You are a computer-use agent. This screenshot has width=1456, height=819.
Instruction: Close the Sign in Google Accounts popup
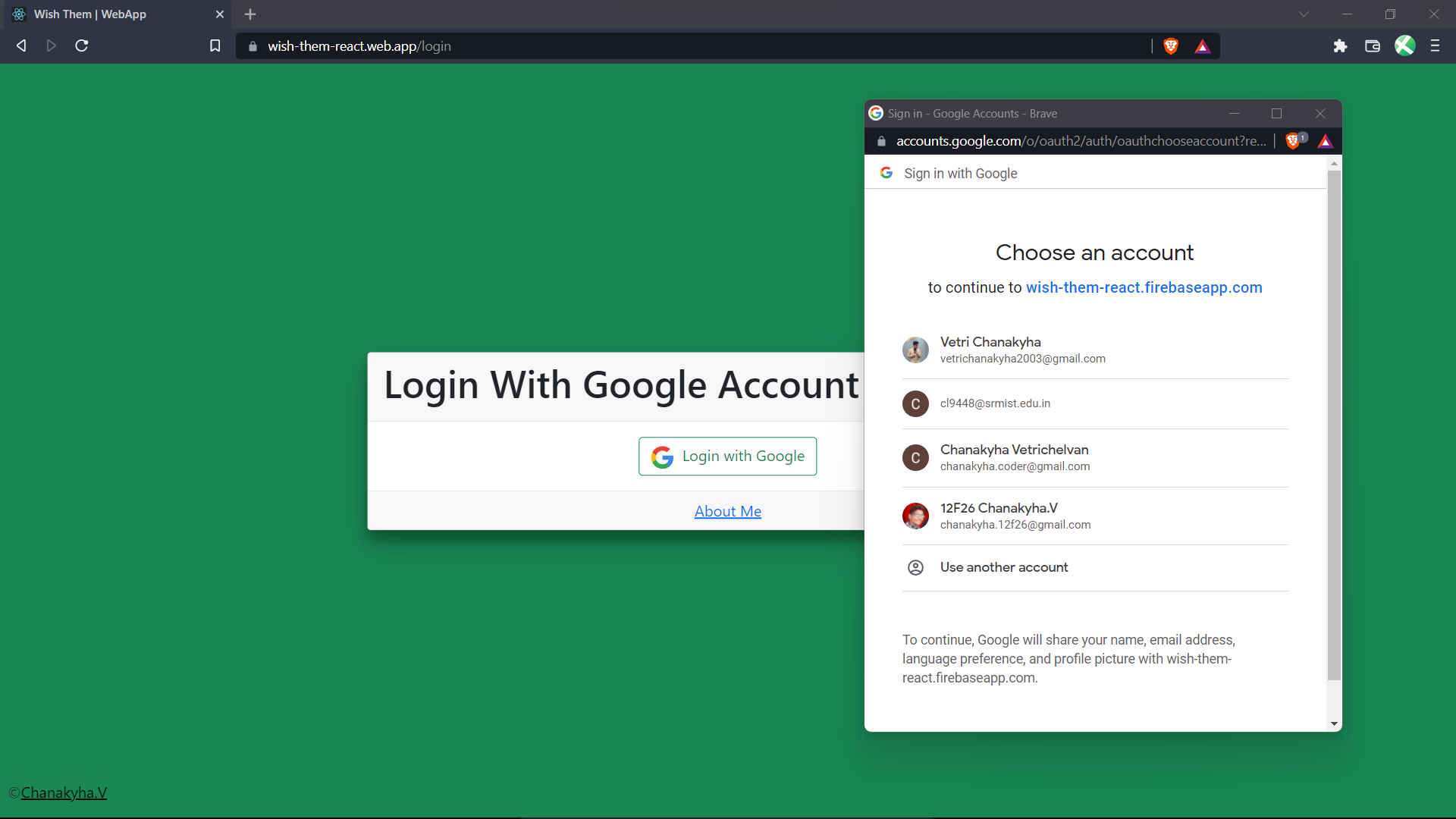coord(1320,114)
